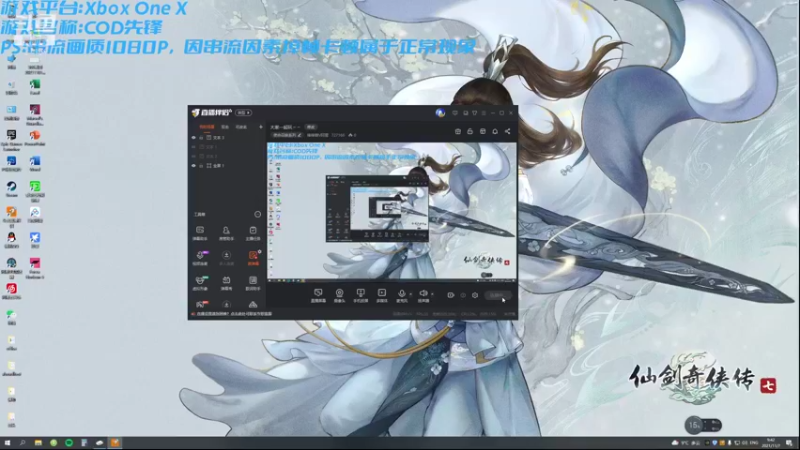Open the messages icon in the title bar
Image resolution: width=800 pixels, height=450 pixels.
[x=455, y=113]
